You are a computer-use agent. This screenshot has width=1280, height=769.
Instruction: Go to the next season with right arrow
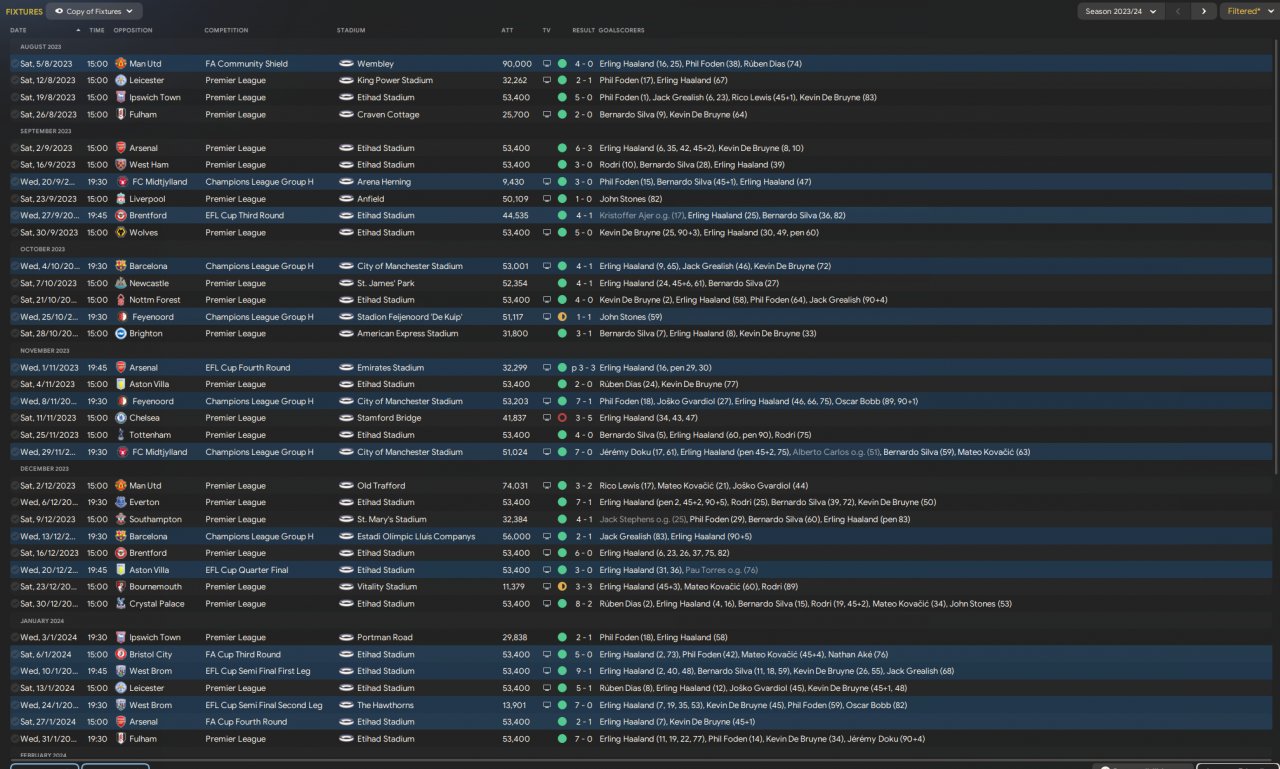tap(1204, 11)
